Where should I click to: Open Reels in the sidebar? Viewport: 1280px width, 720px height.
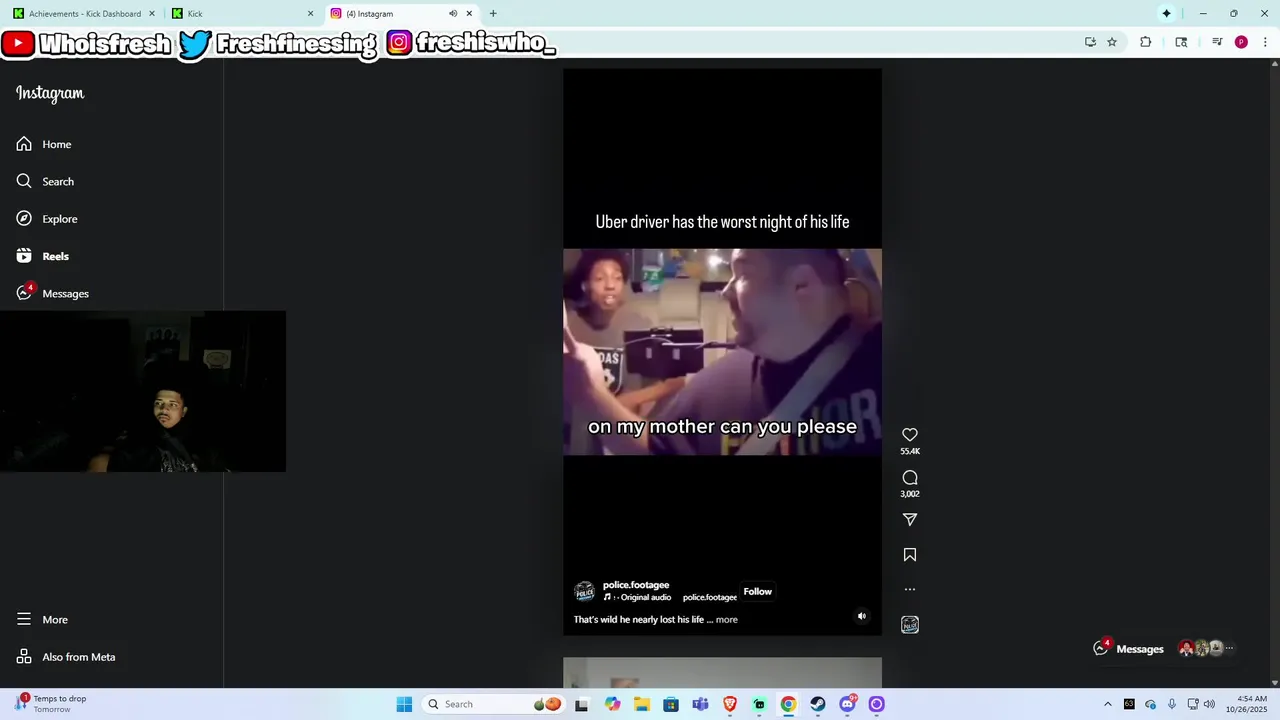43,256
